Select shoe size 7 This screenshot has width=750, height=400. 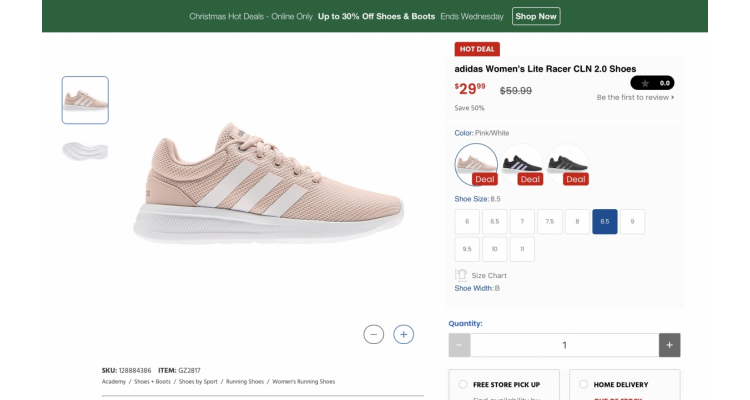(522, 222)
